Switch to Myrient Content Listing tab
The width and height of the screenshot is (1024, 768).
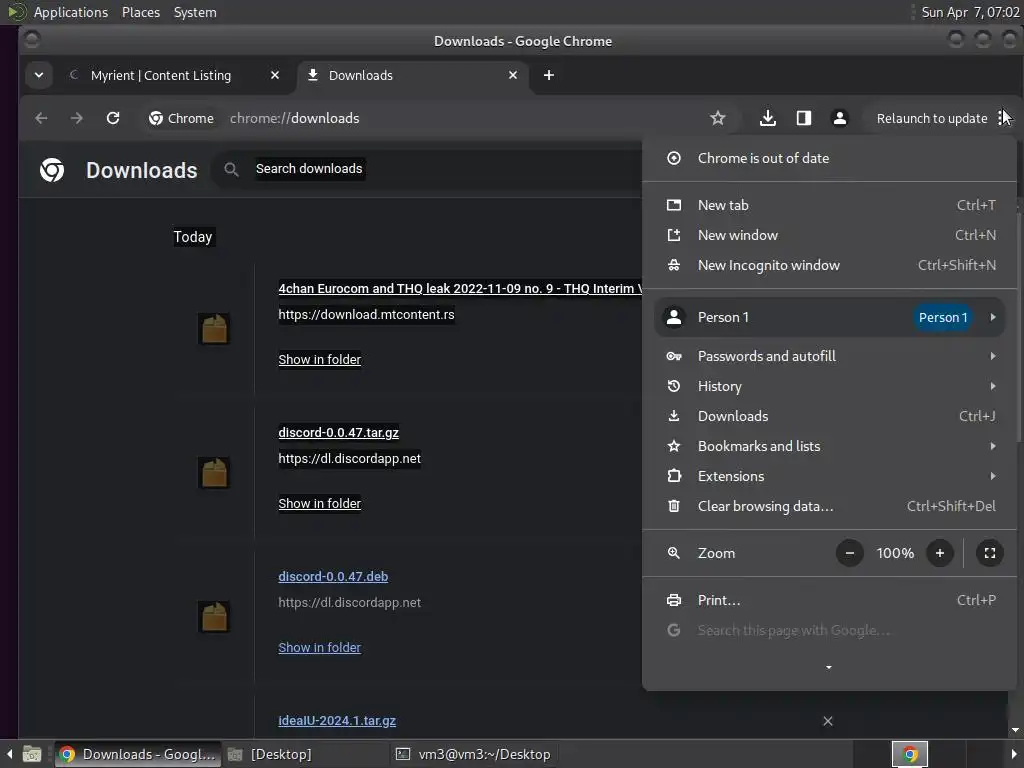[161, 75]
